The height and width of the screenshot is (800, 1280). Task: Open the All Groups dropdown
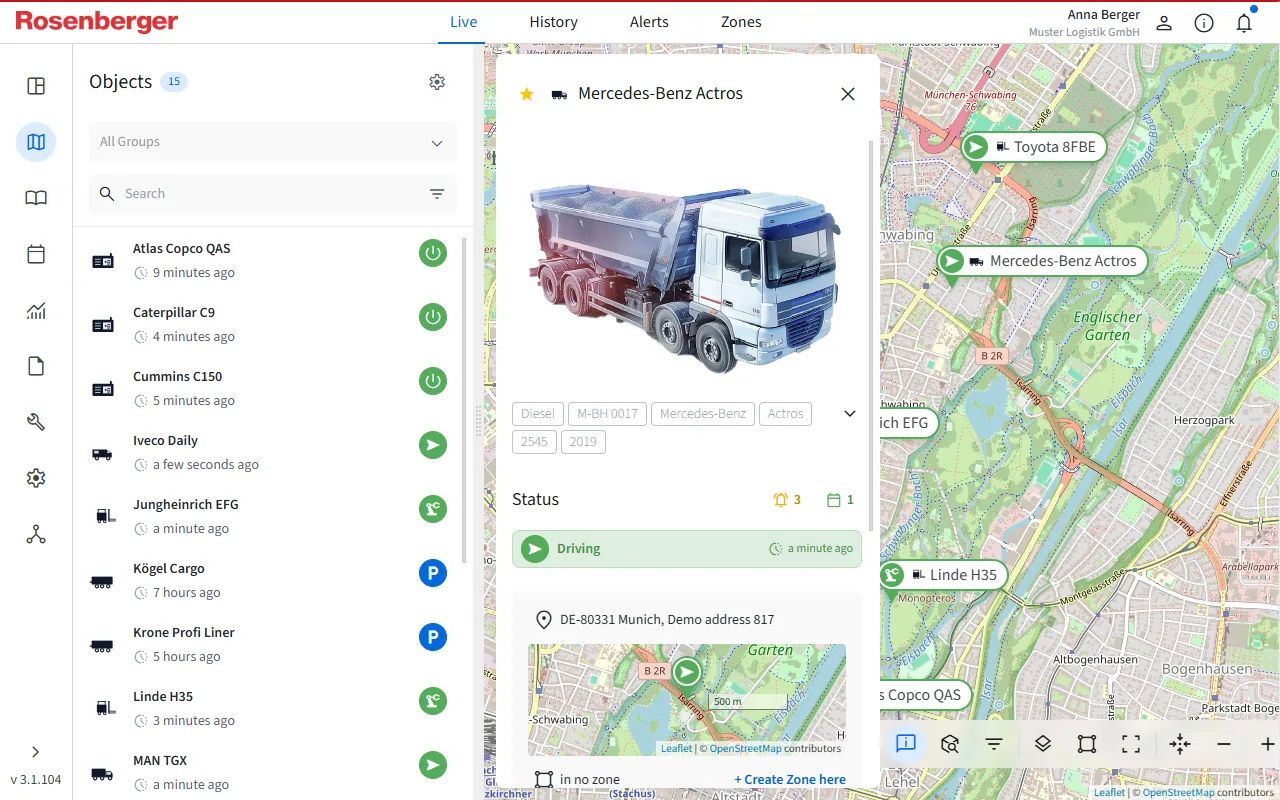pos(273,142)
